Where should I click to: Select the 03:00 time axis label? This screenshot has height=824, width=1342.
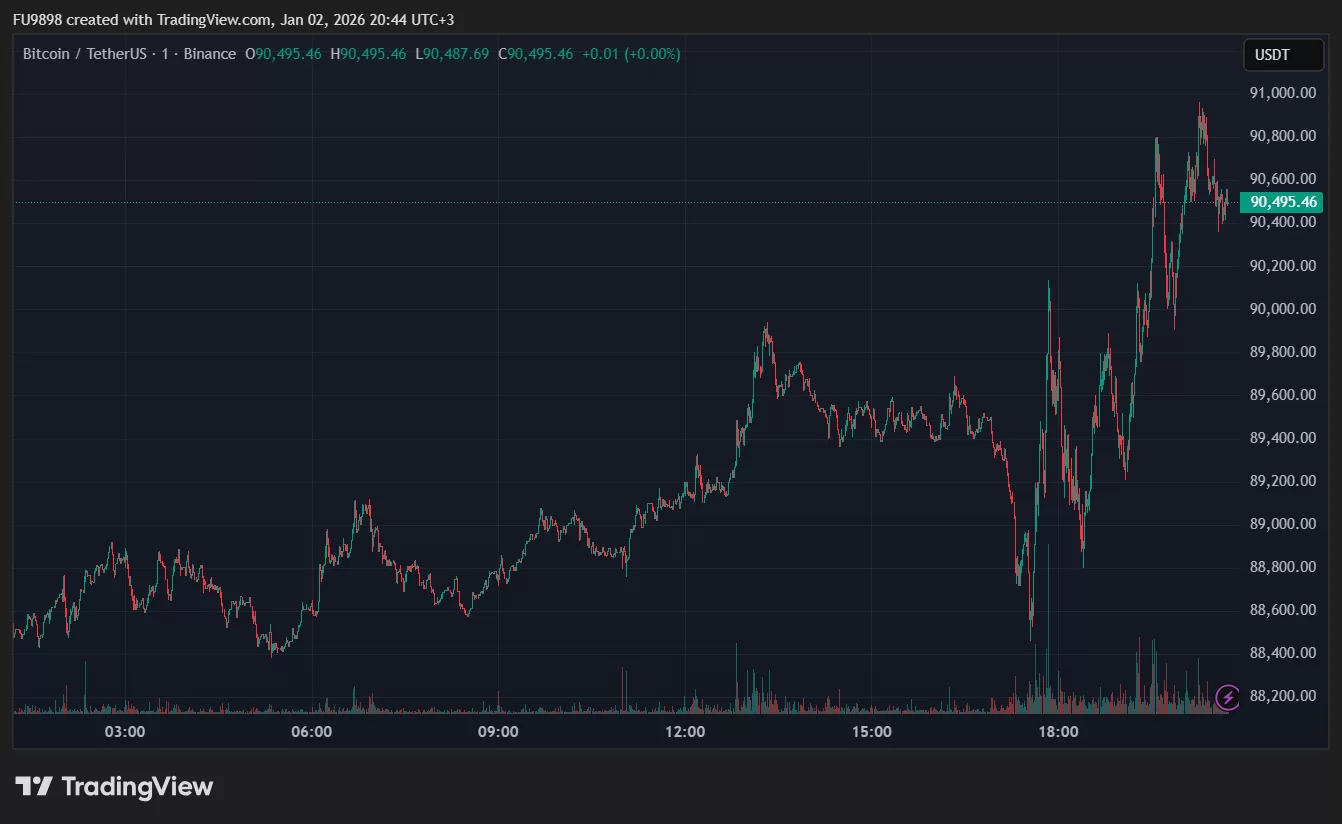pyautogui.click(x=125, y=732)
